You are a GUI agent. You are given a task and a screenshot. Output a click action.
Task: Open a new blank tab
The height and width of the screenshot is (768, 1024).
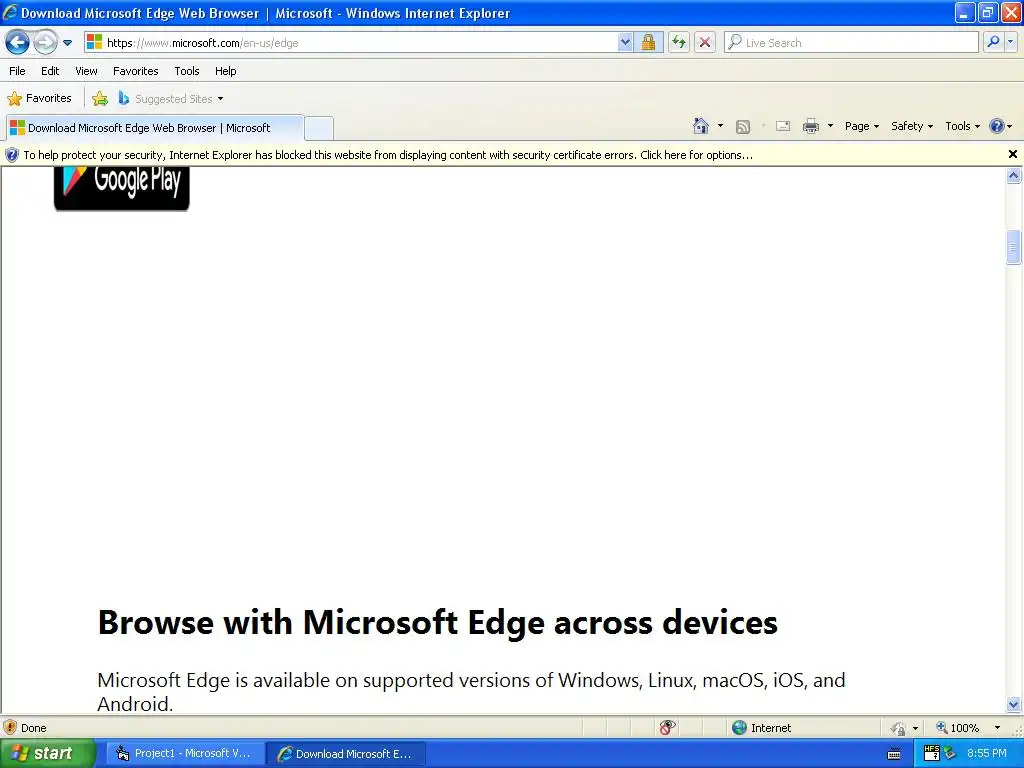click(x=319, y=128)
